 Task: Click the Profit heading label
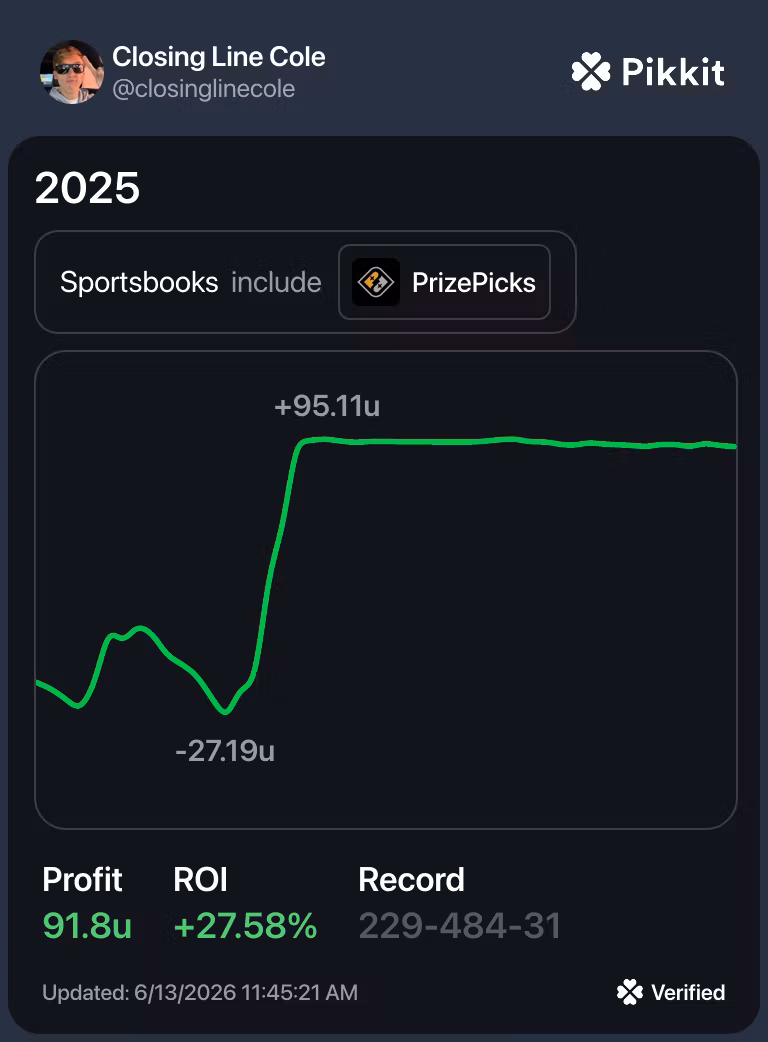[82, 880]
